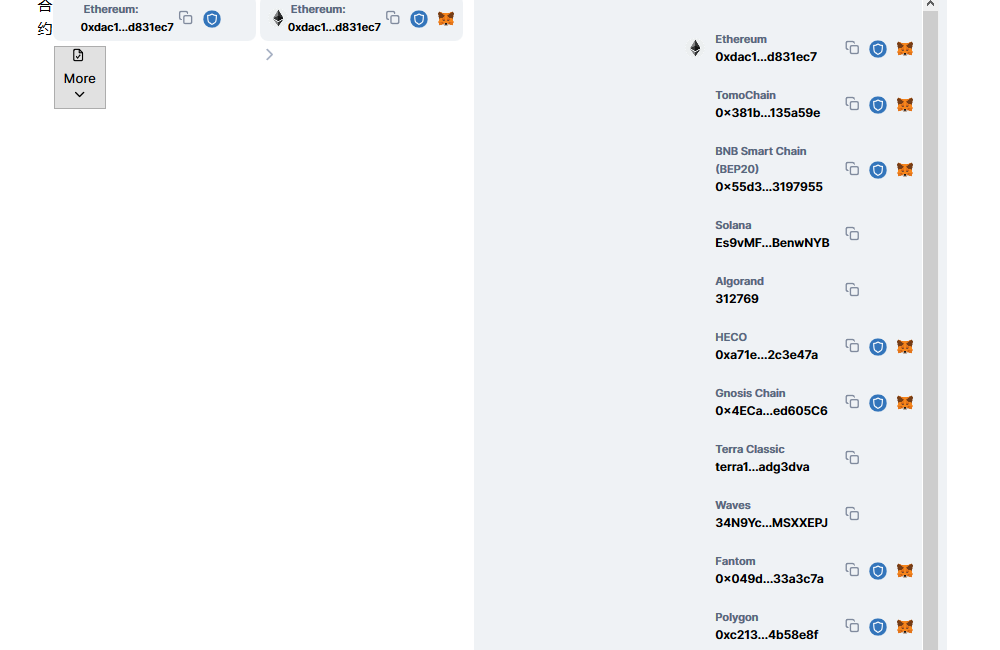The image size is (1000, 650).
Task: Click the TomoChain address 0×381b...135a59e
Action: click(768, 113)
